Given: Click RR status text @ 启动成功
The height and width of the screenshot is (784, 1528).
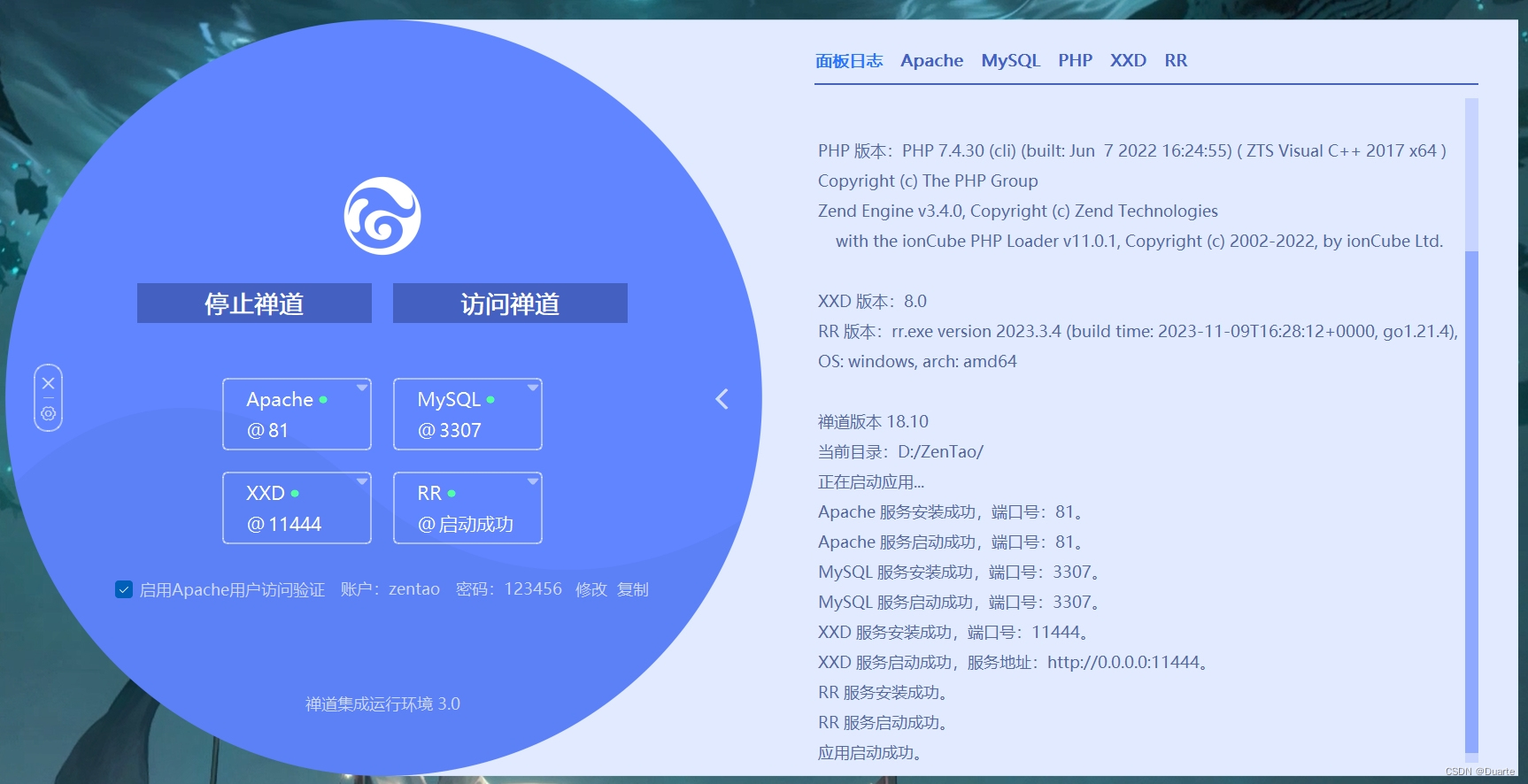Looking at the screenshot, I should point(466,524).
